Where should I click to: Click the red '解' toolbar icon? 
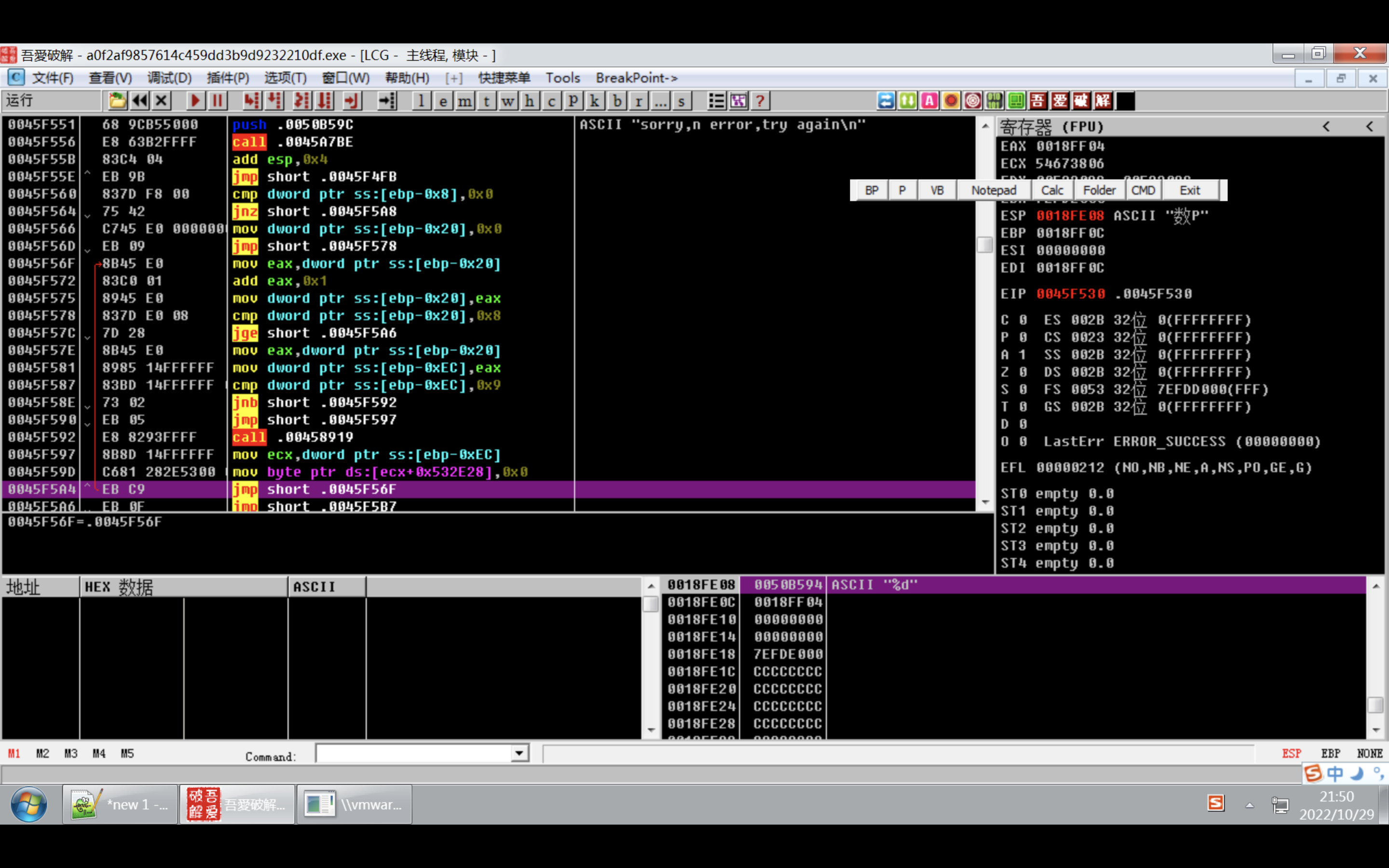pyautogui.click(x=1103, y=101)
